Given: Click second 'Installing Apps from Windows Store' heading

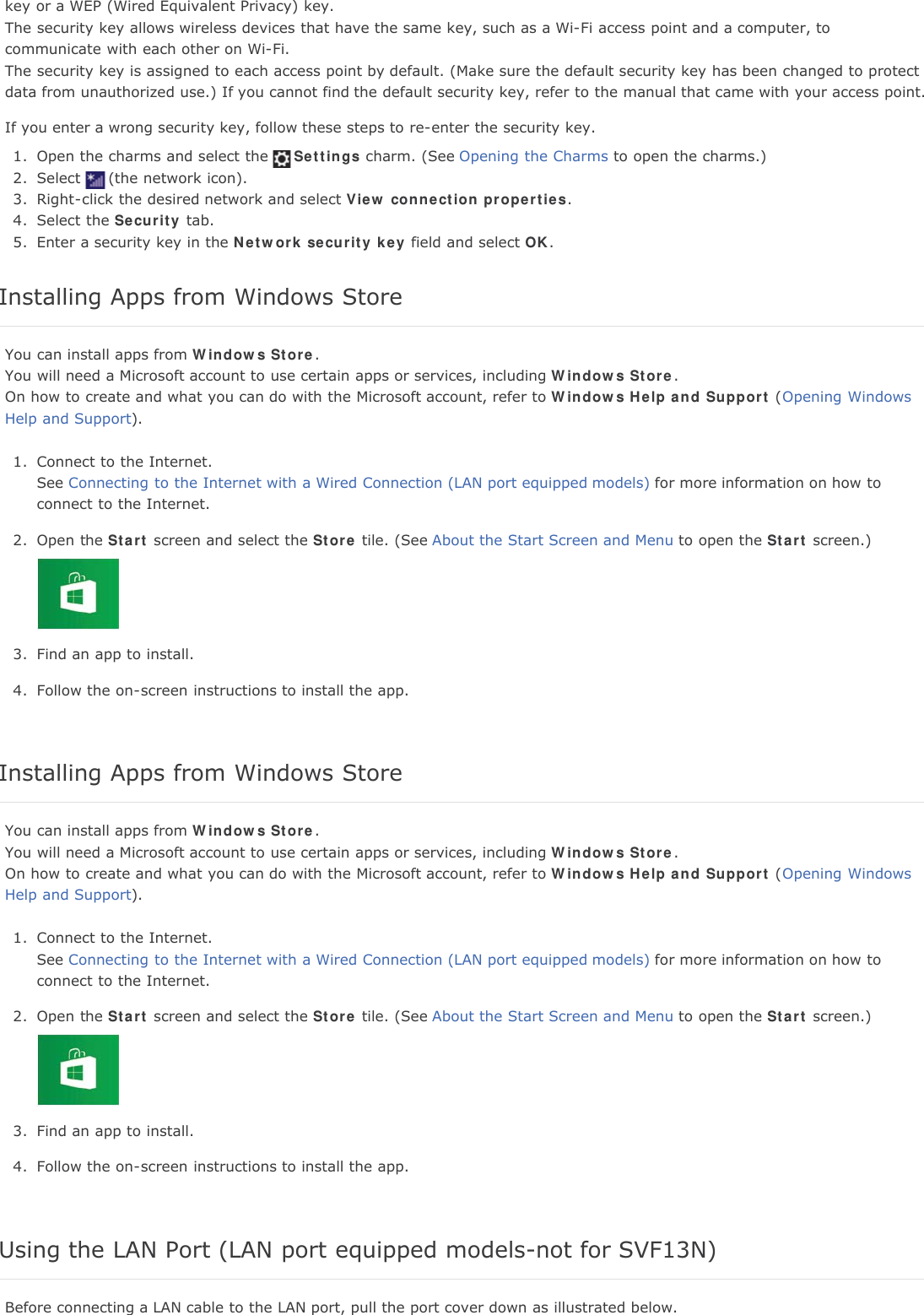Looking at the screenshot, I should pos(201,773).
